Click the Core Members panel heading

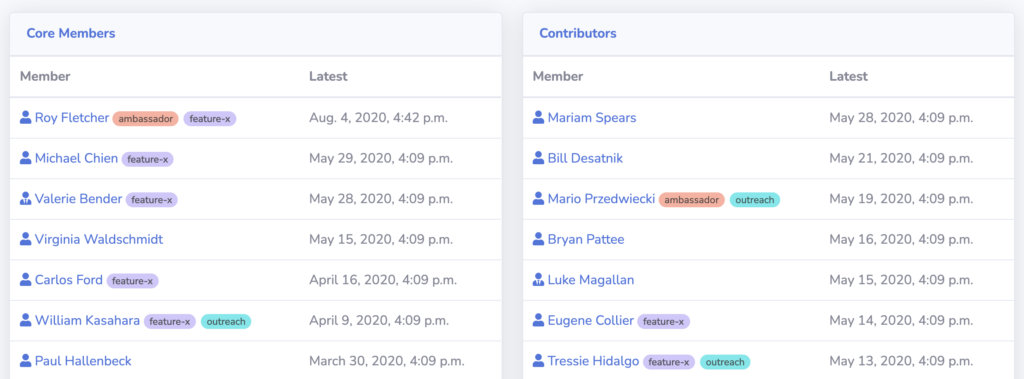tap(71, 33)
